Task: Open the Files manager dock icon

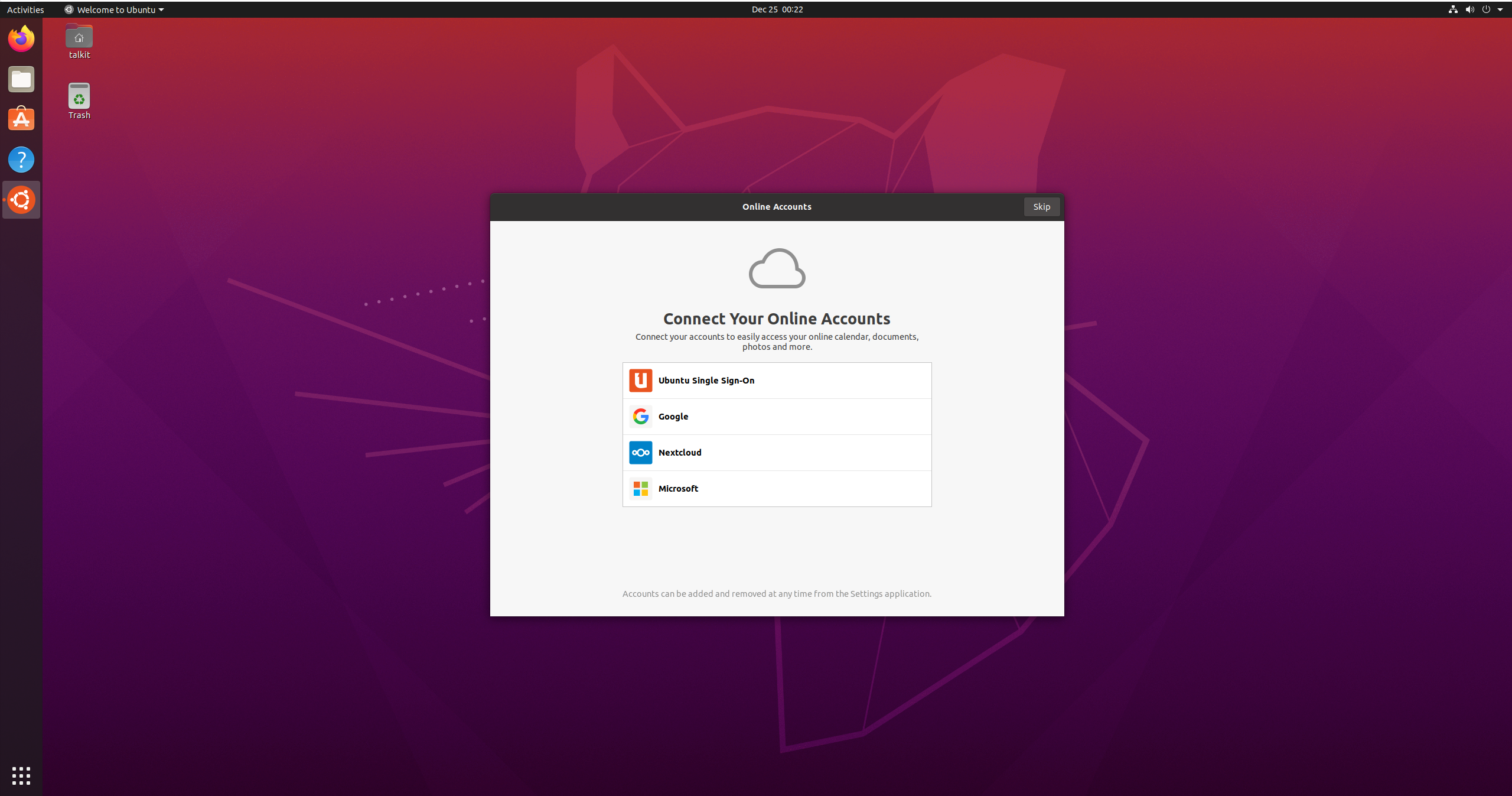Action: [21, 79]
